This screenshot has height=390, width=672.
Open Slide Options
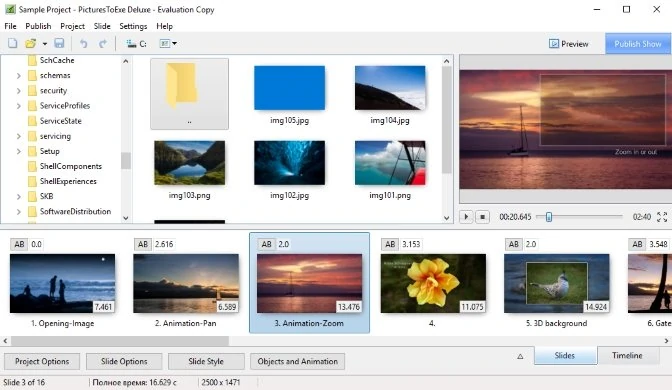tap(124, 361)
